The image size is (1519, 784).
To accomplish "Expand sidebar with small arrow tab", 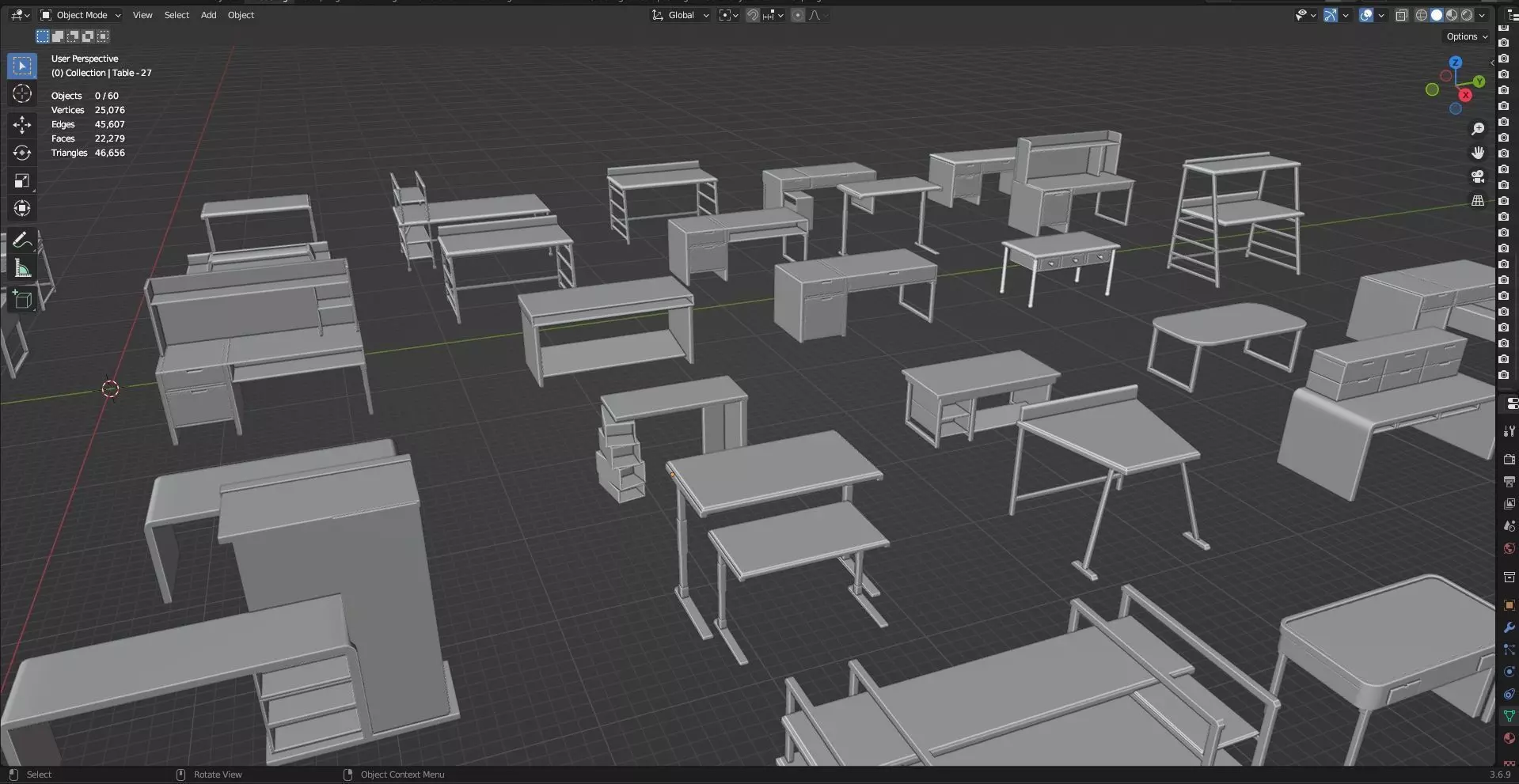I will point(1492,62).
